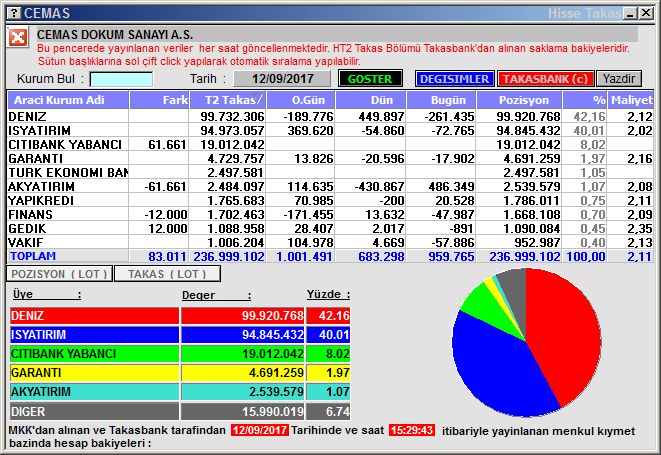Click the red date 12/09/2017 in footer
The image size is (661, 455).
260,430
